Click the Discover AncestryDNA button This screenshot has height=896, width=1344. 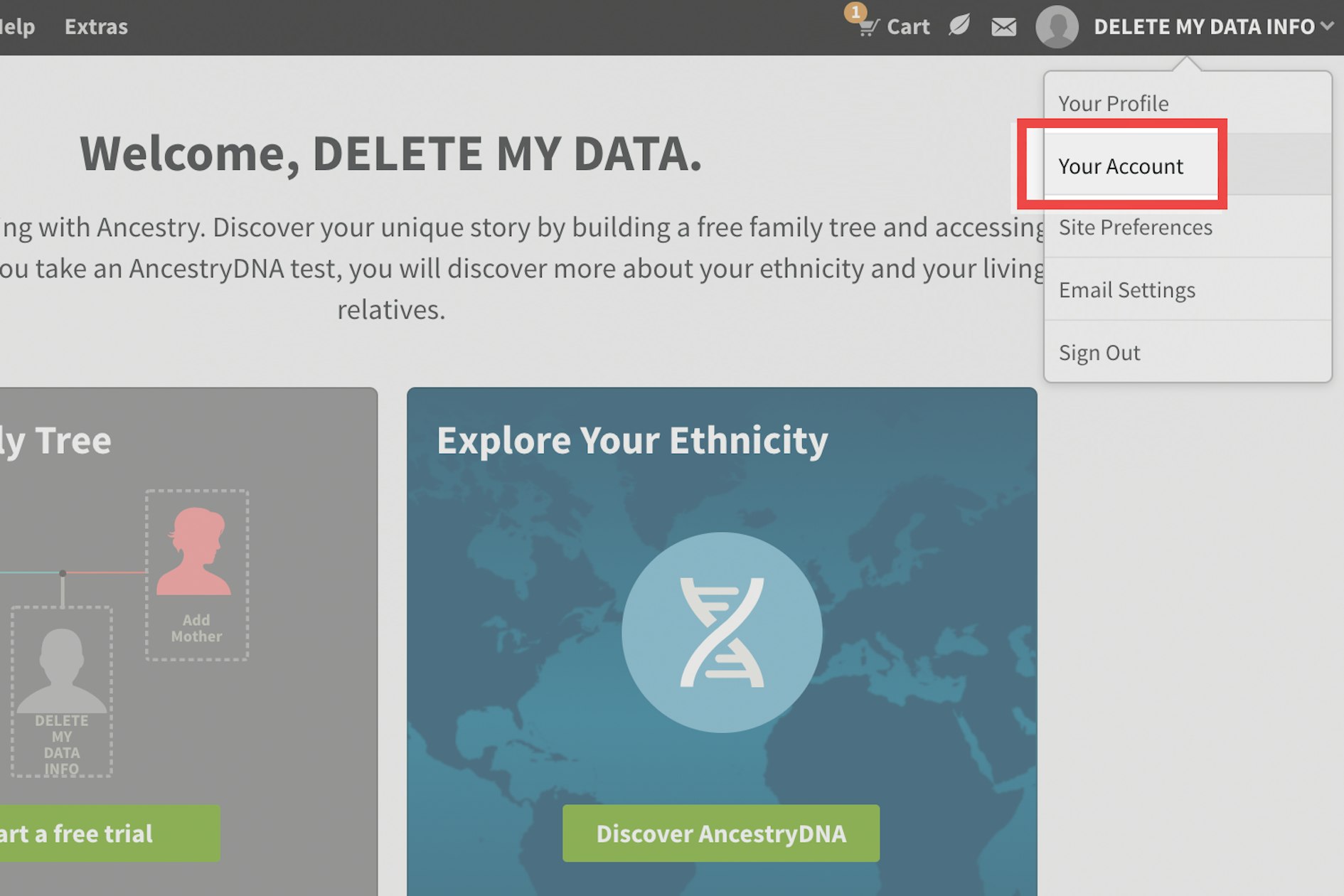point(720,834)
